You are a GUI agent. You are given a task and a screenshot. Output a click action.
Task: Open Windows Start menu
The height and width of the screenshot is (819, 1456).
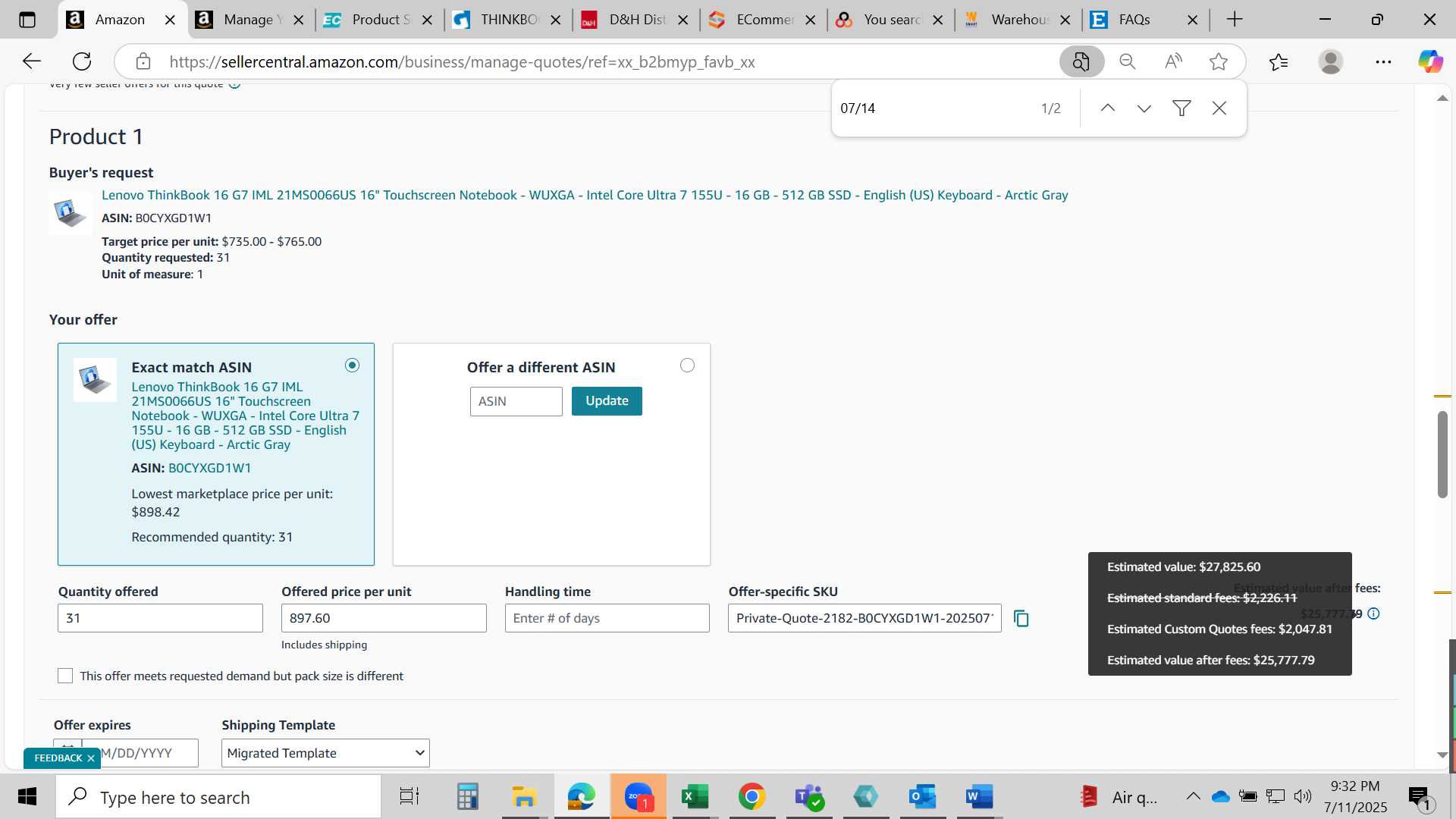27,797
